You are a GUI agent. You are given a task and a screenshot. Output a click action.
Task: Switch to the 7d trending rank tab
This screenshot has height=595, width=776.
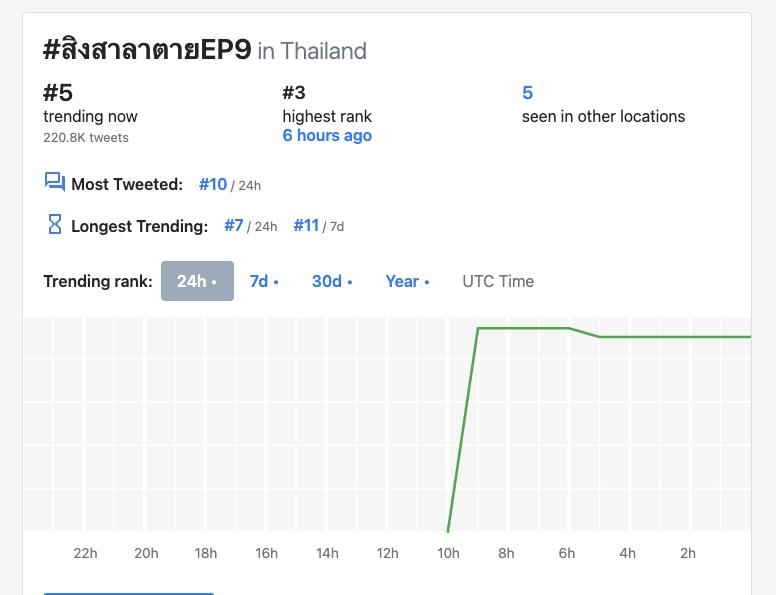264,281
